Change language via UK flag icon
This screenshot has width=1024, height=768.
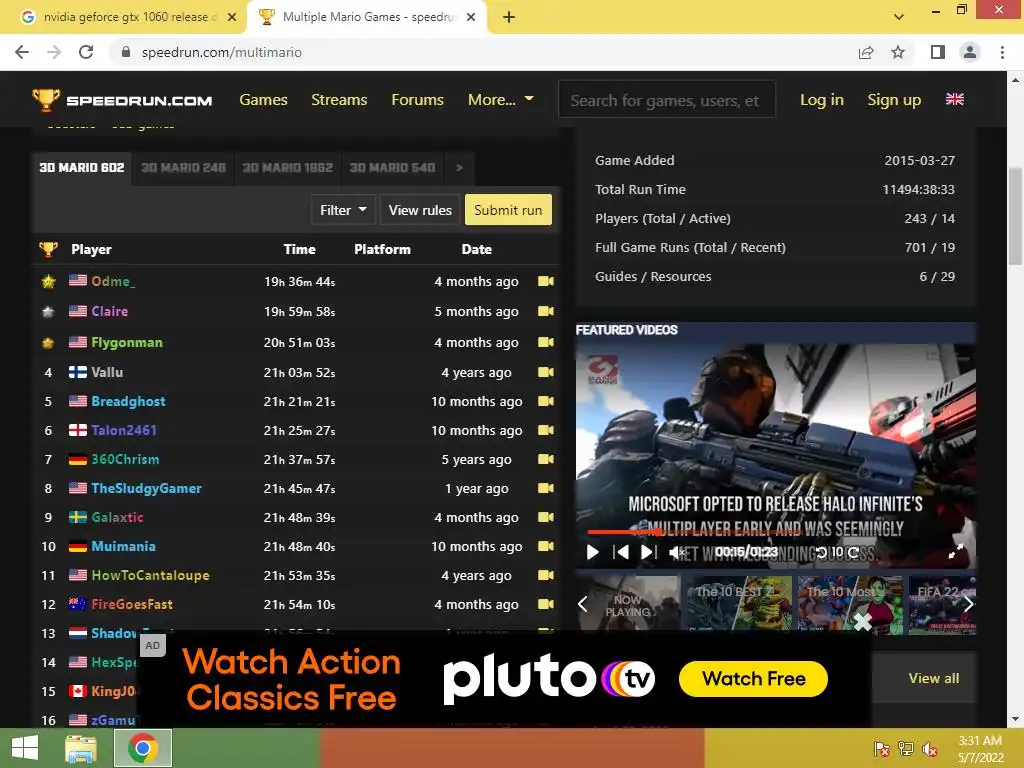955,99
